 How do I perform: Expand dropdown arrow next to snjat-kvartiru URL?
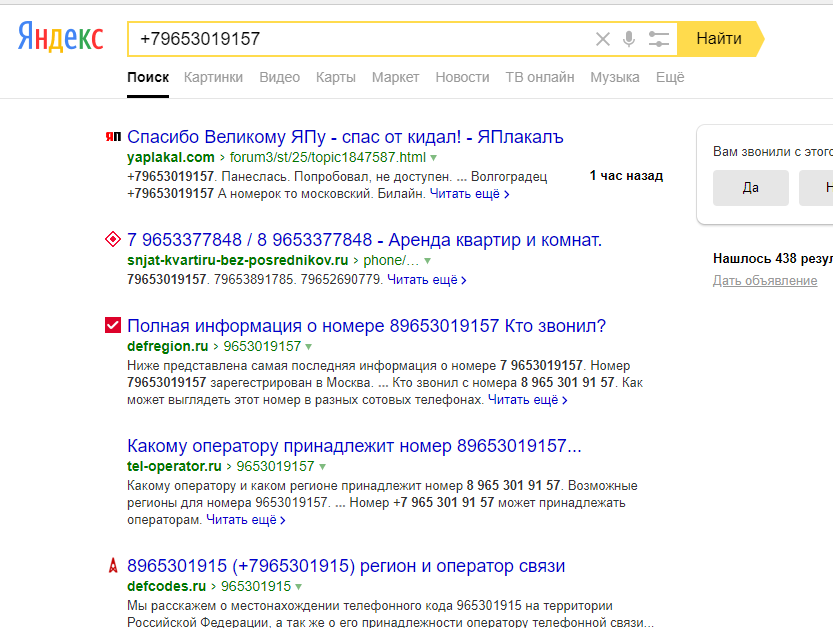(428, 261)
